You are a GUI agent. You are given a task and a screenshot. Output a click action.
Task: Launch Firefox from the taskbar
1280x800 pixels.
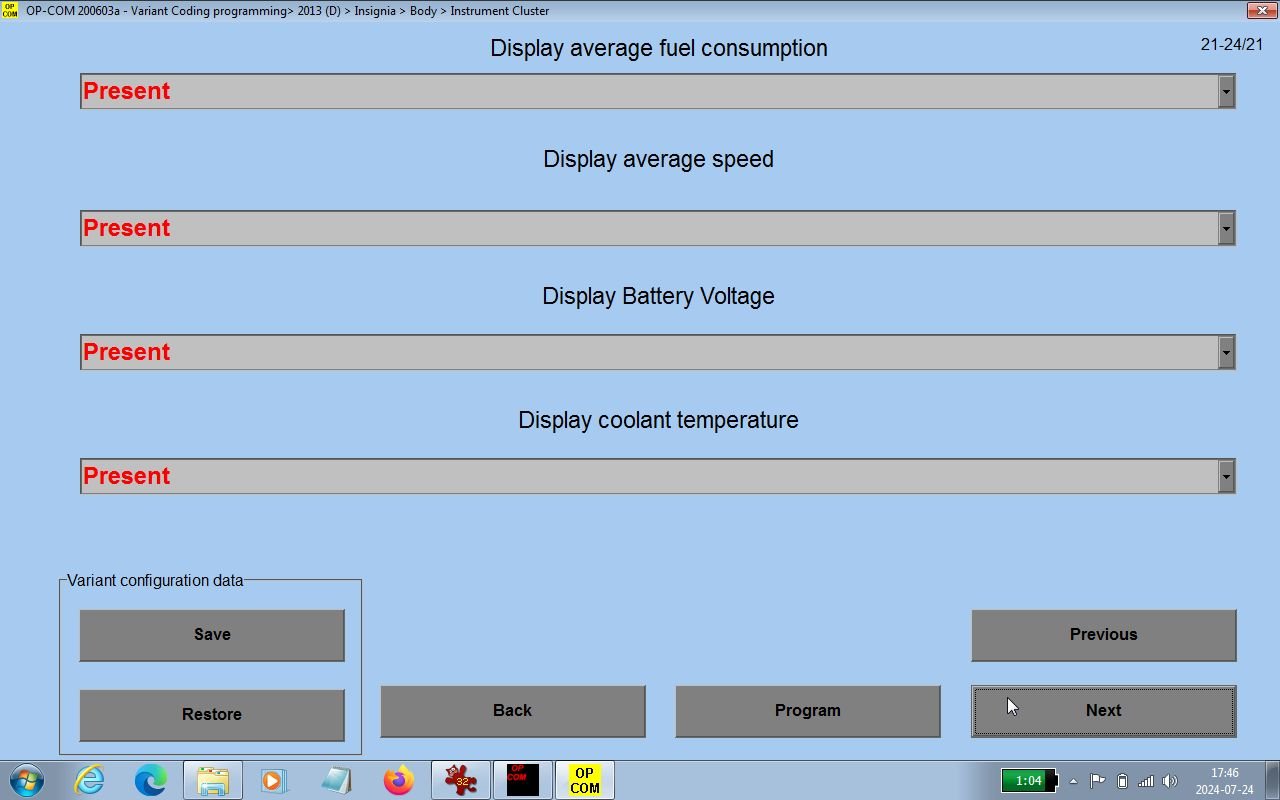pyautogui.click(x=398, y=780)
